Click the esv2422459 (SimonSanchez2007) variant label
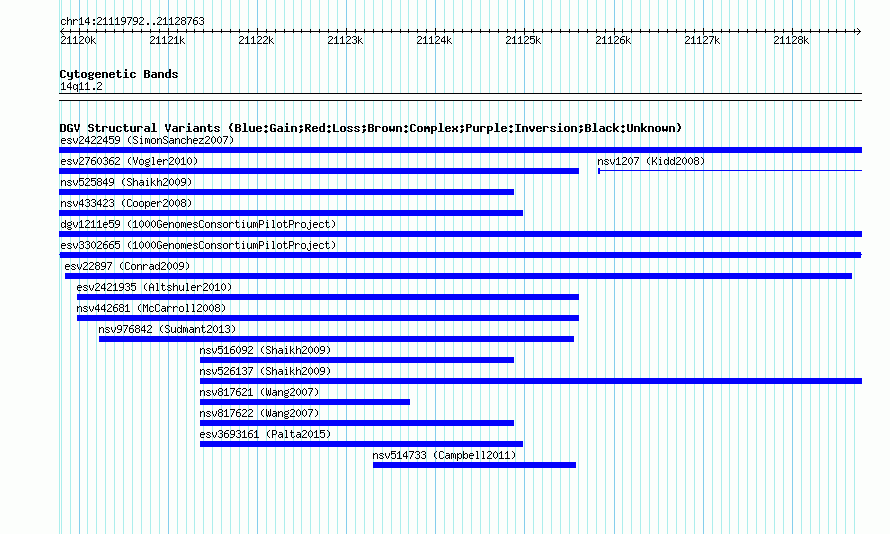This screenshot has height=534, width=890. pyautogui.click(x=147, y=140)
